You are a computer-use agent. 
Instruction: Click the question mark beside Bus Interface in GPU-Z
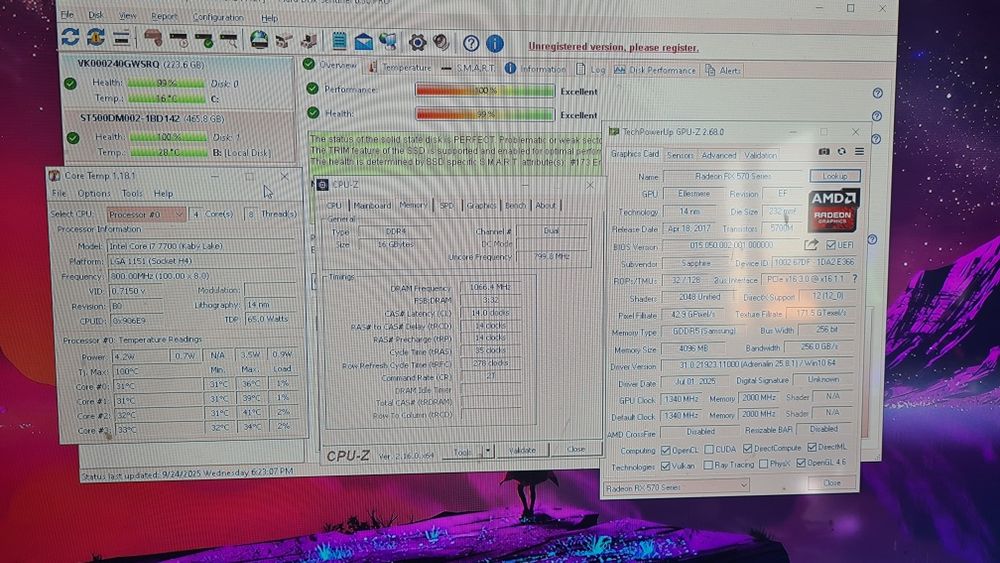[x=855, y=279]
